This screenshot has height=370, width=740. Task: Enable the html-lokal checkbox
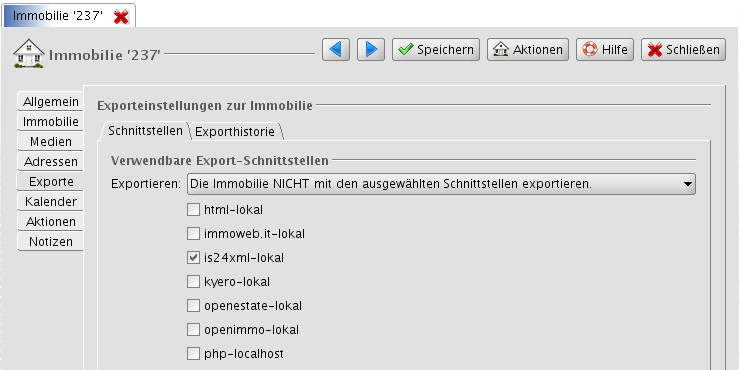pyautogui.click(x=193, y=210)
